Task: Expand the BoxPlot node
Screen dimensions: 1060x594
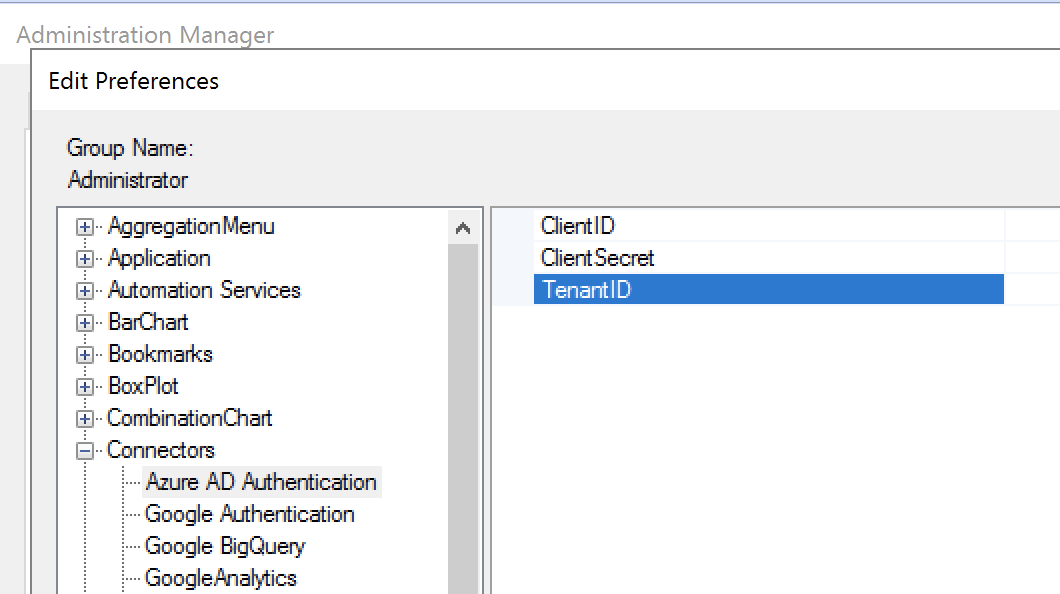Action: (85, 387)
